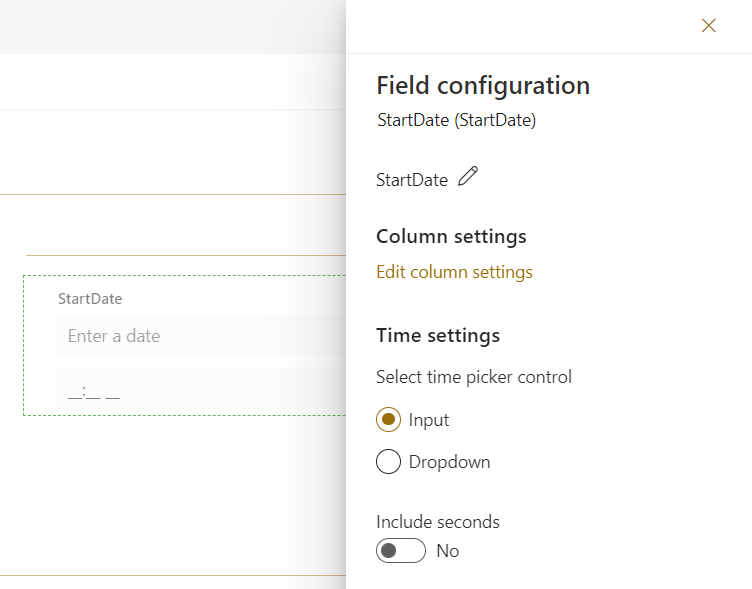Viewport: 752px width, 589px height.
Task: Select the Input radio button circle
Action: point(388,420)
